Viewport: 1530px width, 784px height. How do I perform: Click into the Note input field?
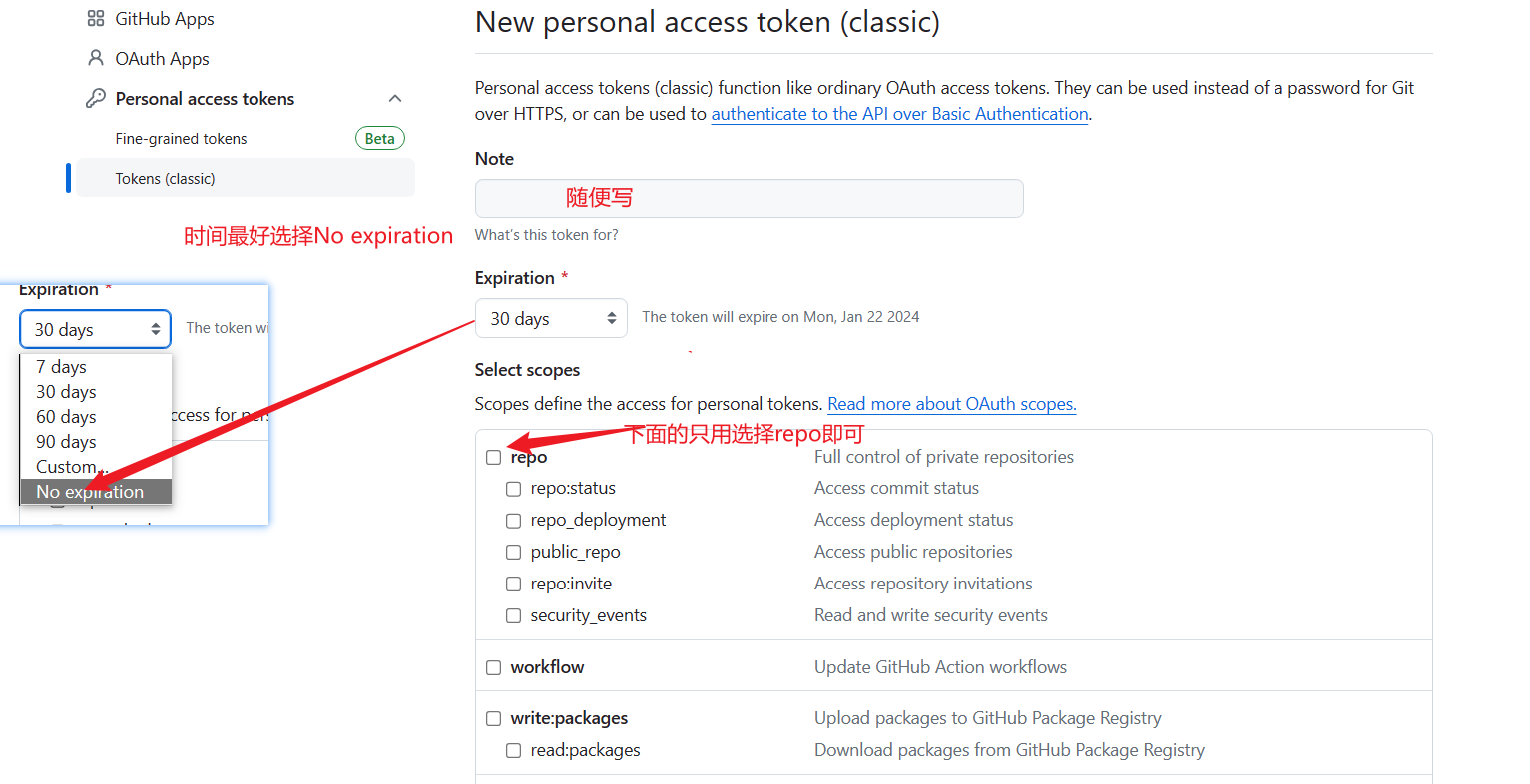(749, 198)
